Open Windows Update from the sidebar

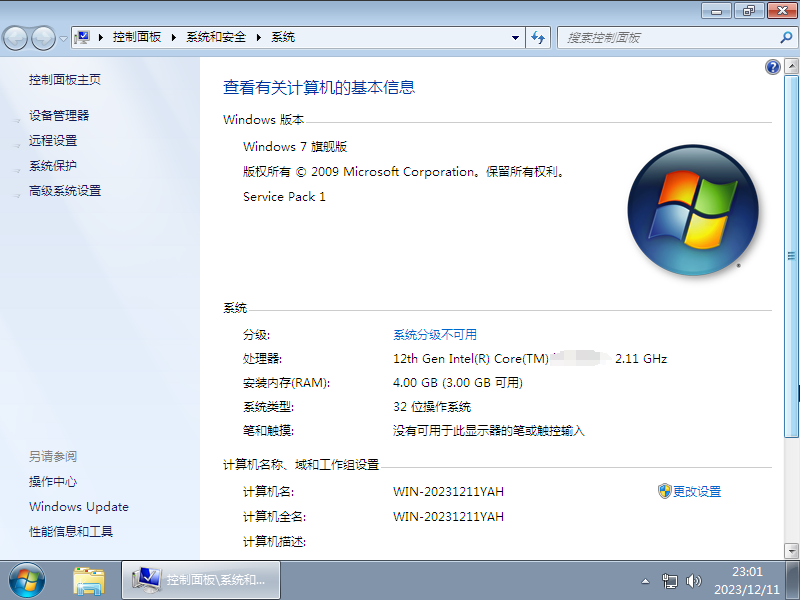click(78, 506)
